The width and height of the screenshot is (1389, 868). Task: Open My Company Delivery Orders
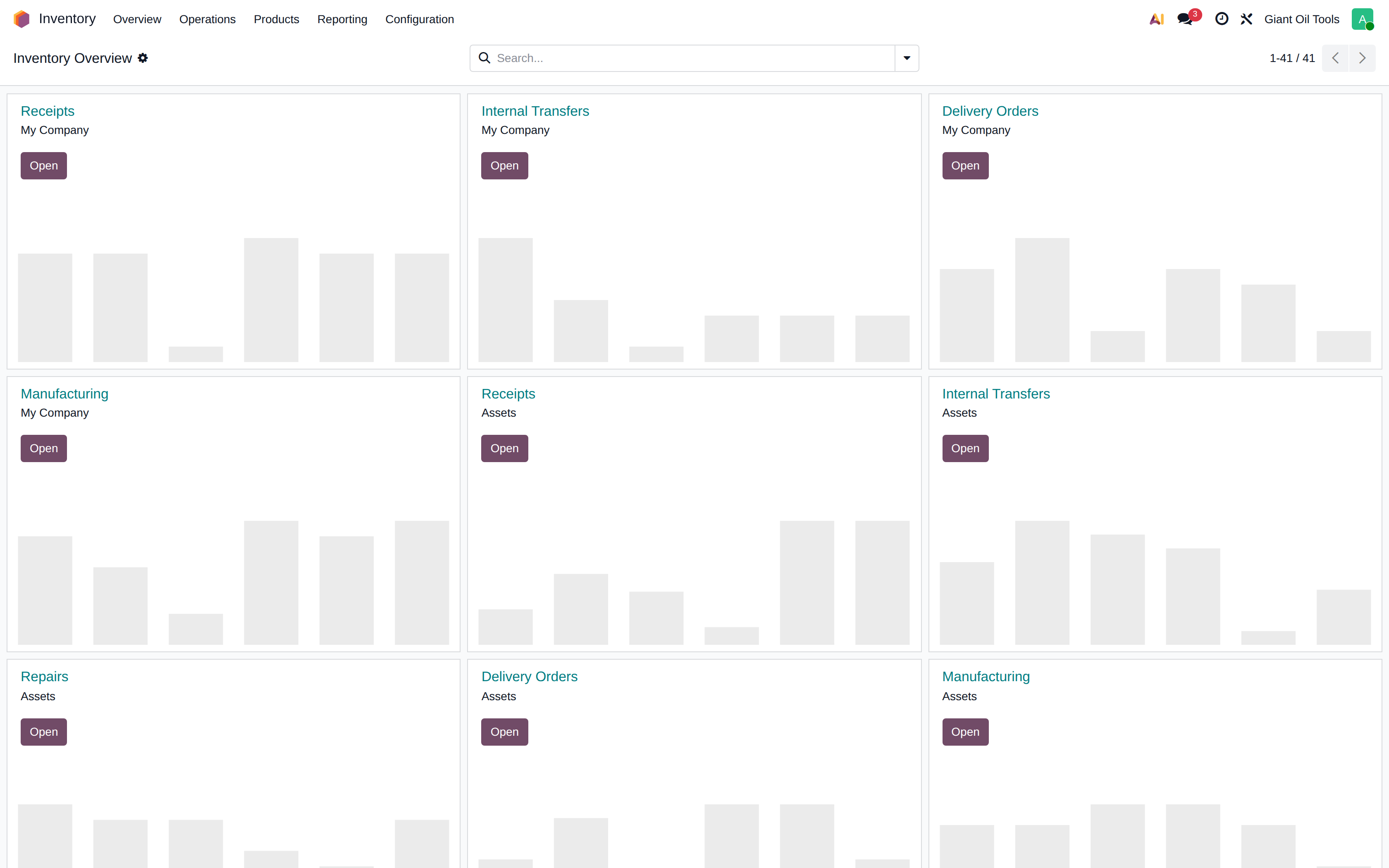(x=965, y=165)
